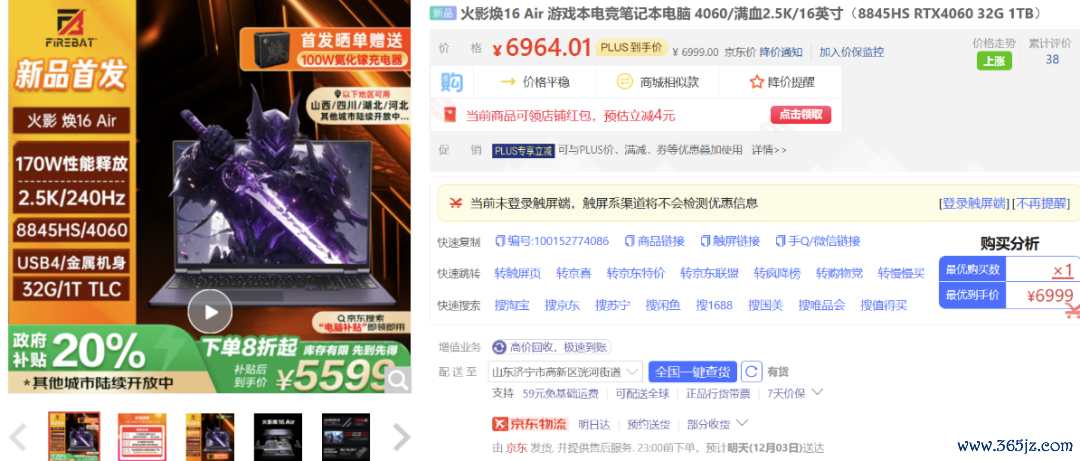
Task: Click the 搜唯品会 link
Action: pos(822,305)
